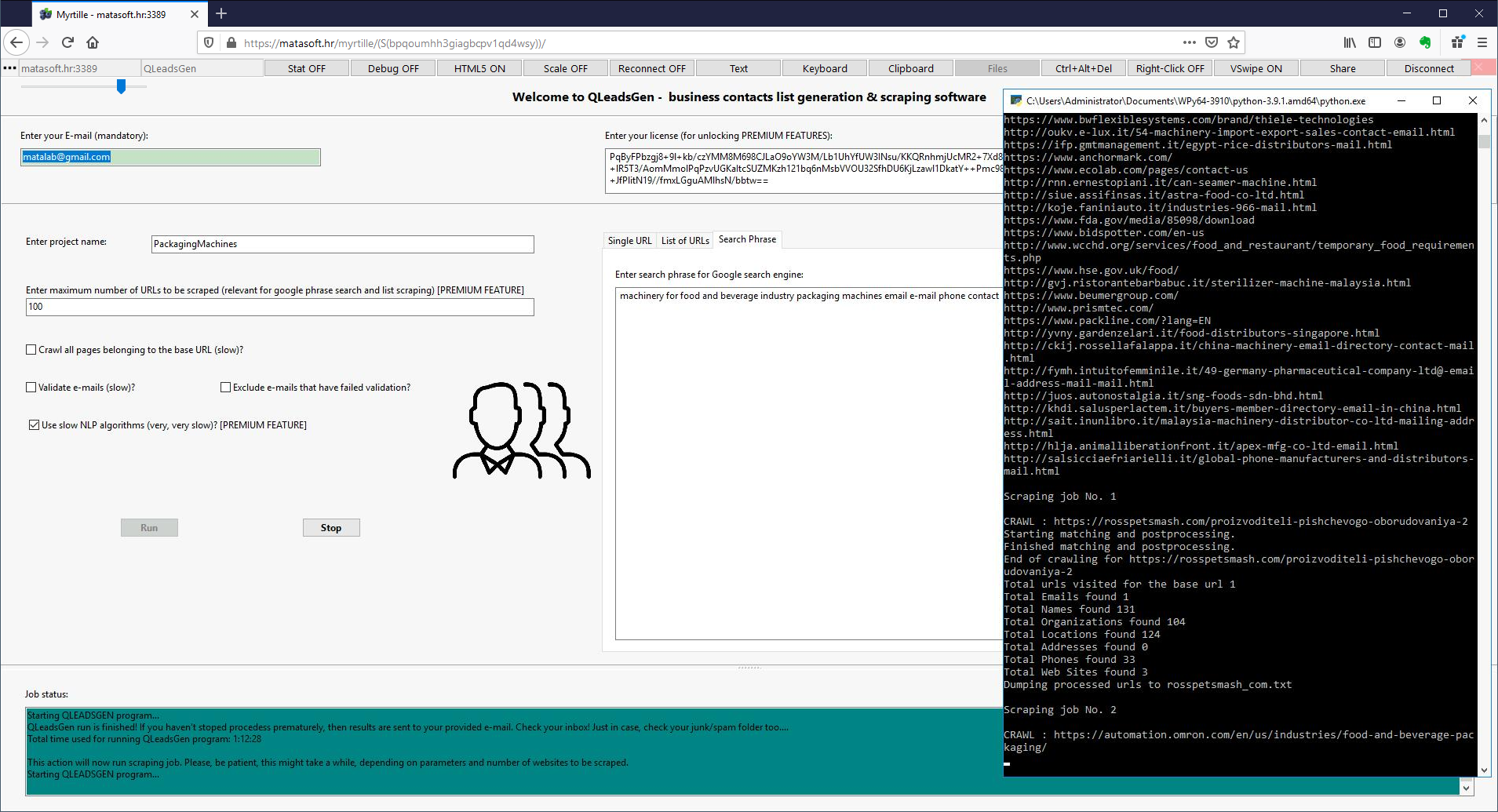Open the Keyboard button in toolbar
The width and height of the screenshot is (1498, 812).
pos(825,68)
